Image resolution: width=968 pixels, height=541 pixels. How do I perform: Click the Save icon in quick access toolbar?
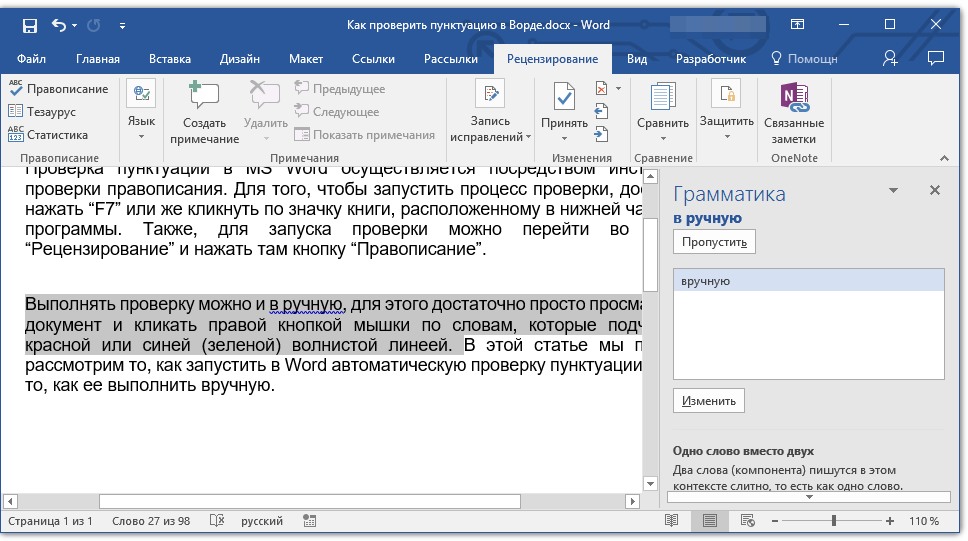pyautogui.click(x=29, y=24)
